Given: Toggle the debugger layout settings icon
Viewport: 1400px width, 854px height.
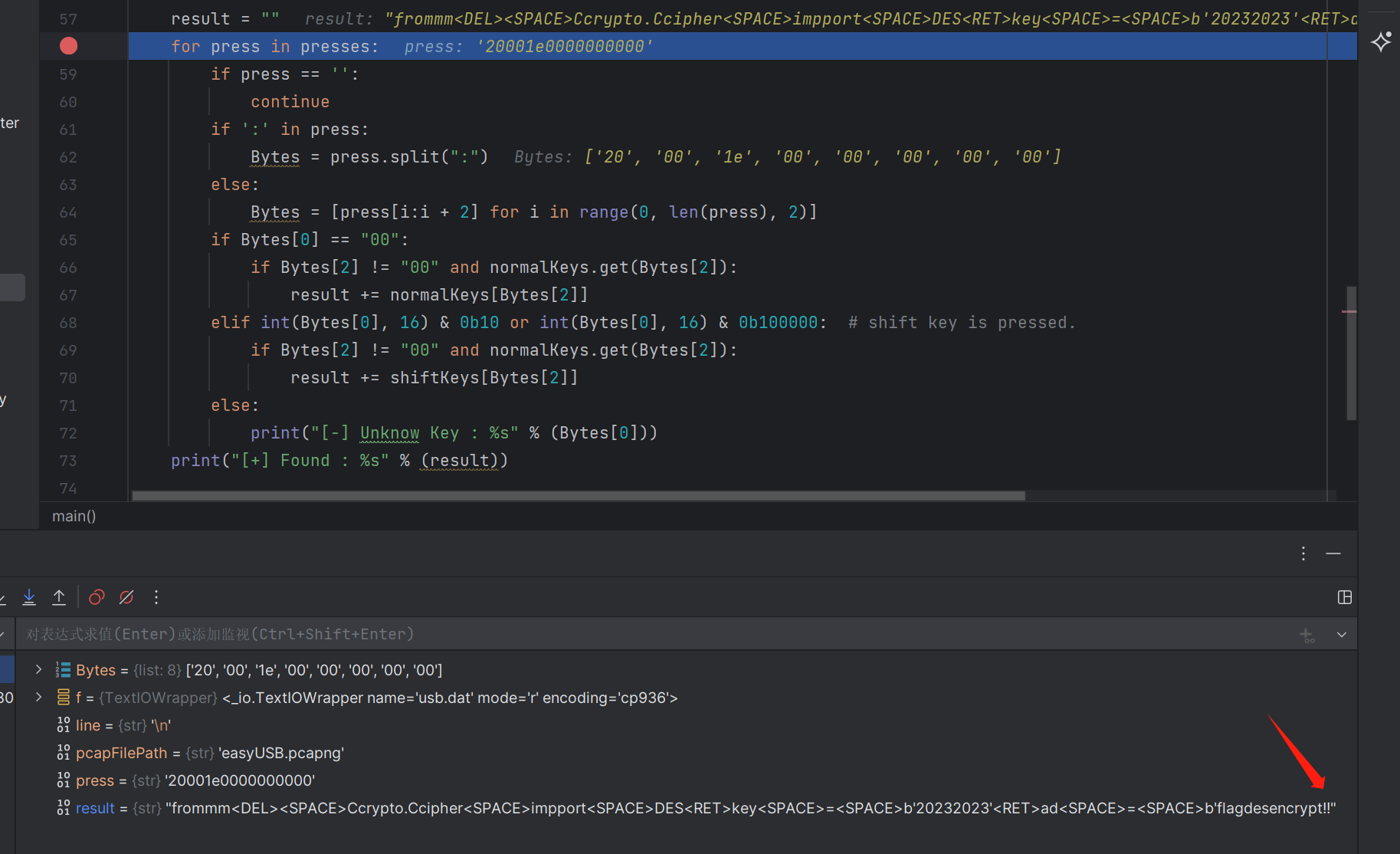Looking at the screenshot, I should click(1345, 597).
